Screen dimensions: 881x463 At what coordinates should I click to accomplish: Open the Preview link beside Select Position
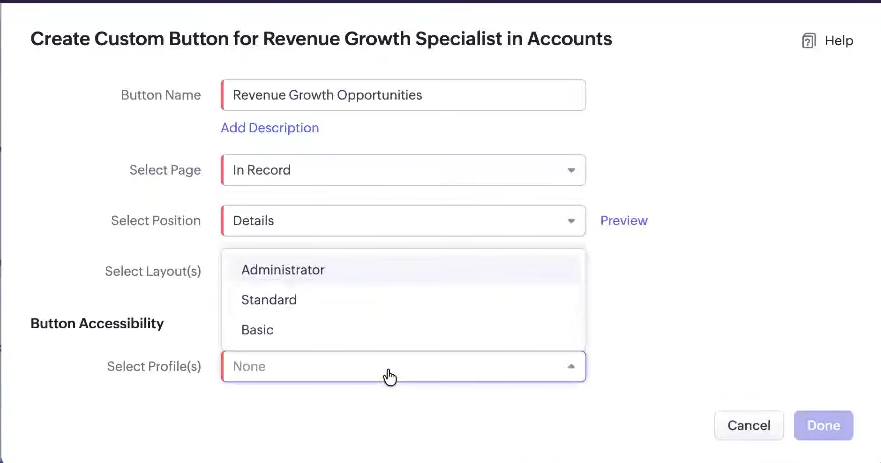point(624,220)
